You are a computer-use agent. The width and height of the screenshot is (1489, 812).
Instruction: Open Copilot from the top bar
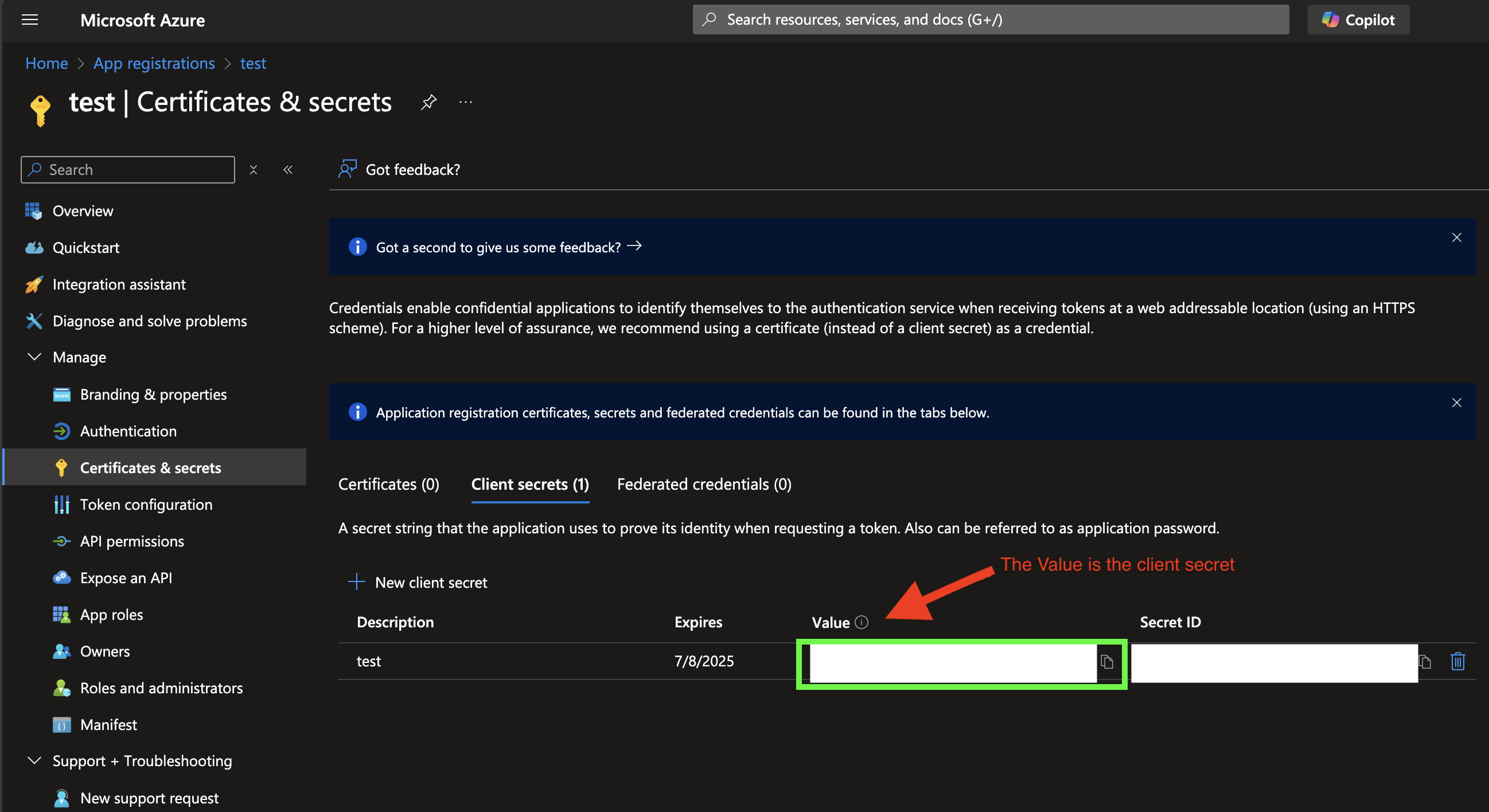1358,19
